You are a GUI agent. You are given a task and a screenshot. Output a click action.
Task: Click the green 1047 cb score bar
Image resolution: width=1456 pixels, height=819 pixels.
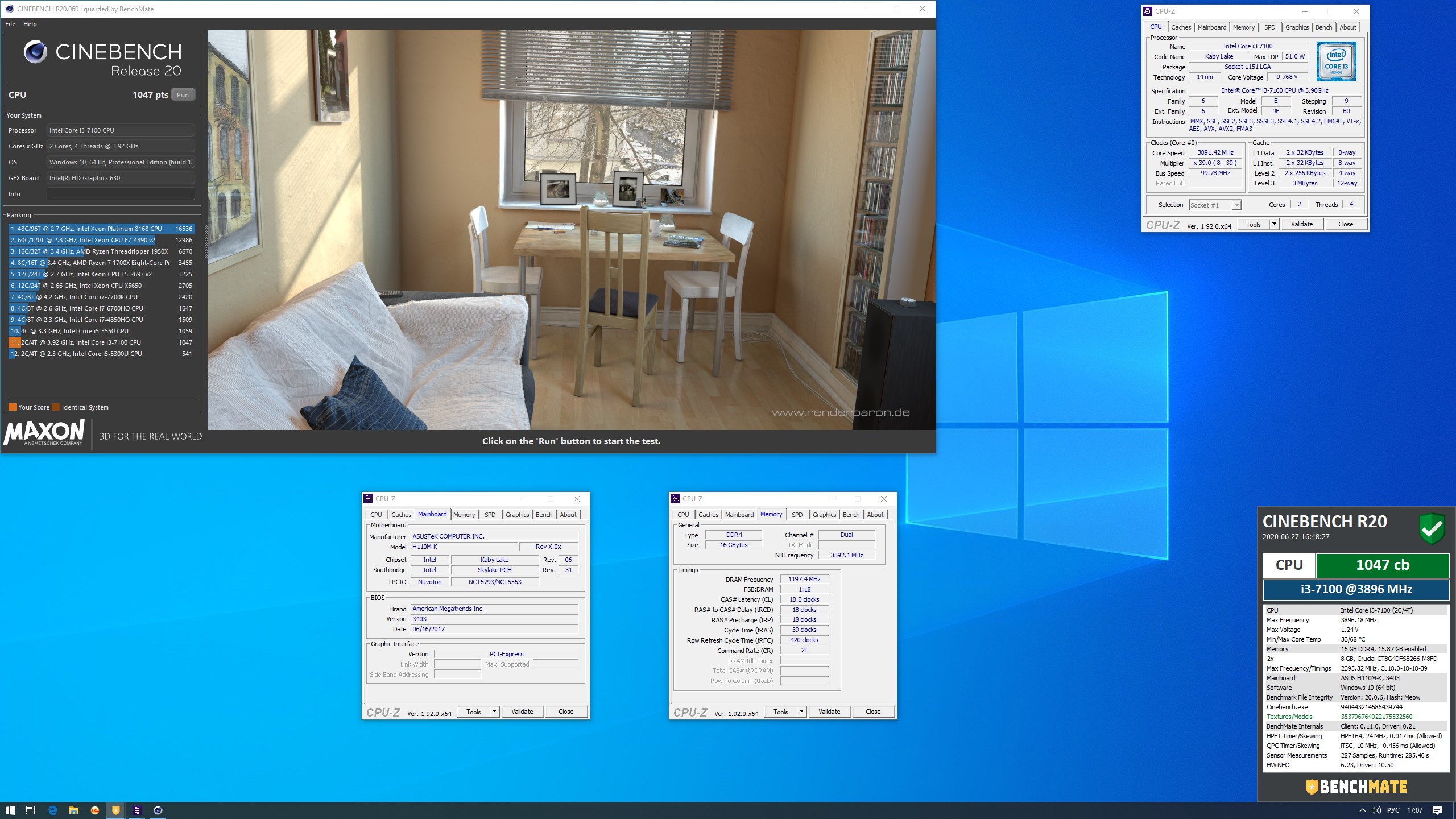(1383, 565)
